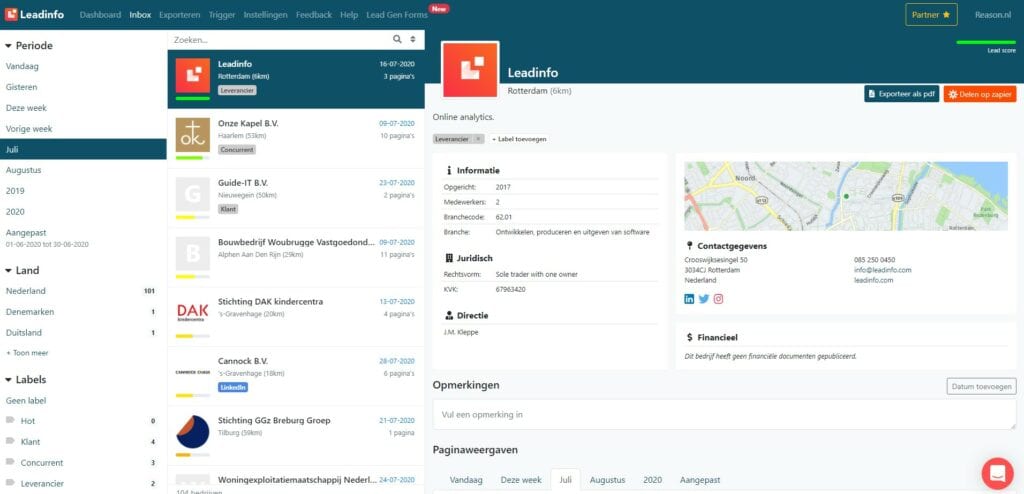Click the Stichting DAK kindercentra logo
The height and width of the screenshot is (494, 1024).
(193, 313)
